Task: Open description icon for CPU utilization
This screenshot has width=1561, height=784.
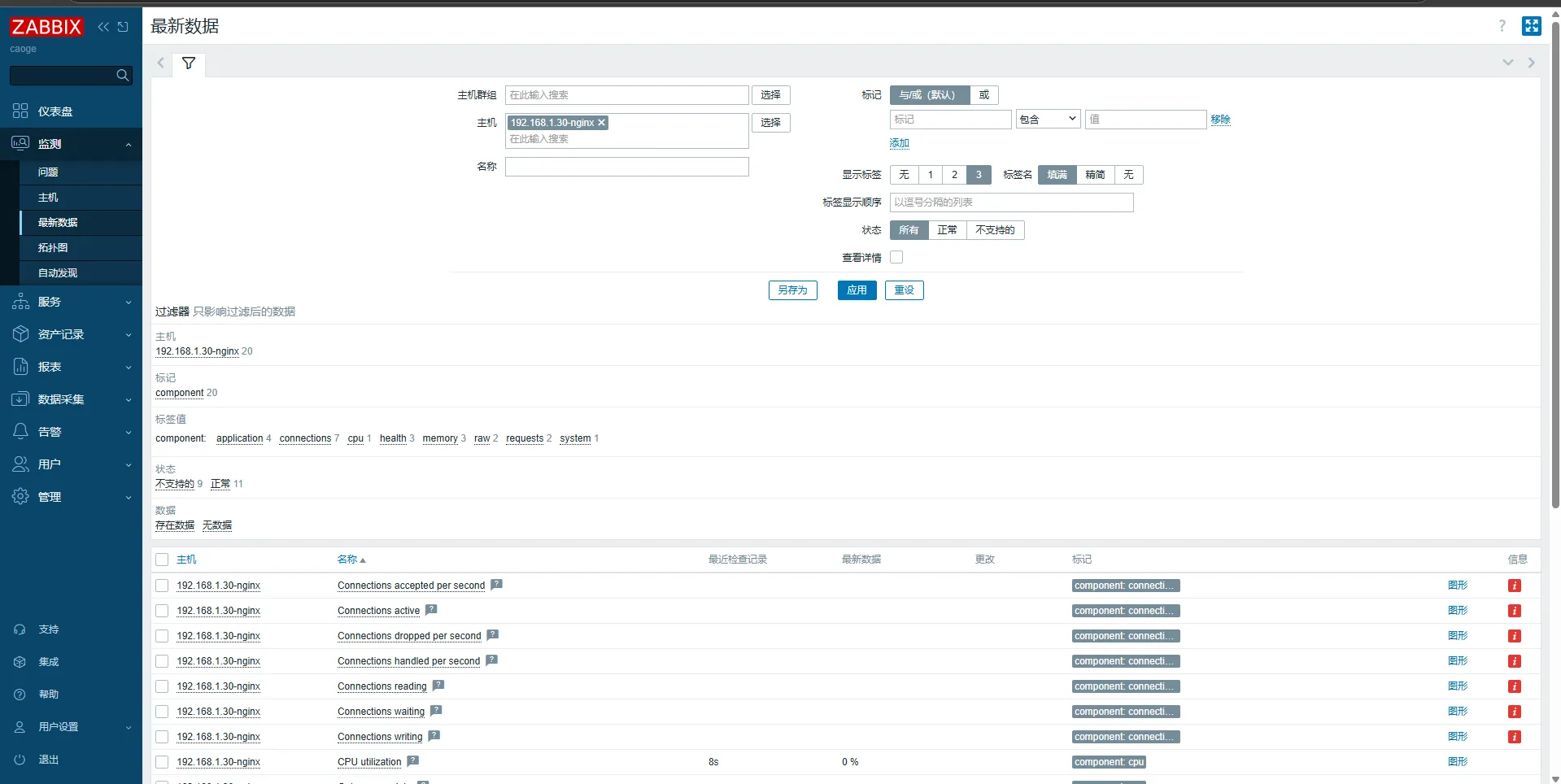Action: point(413,760)
